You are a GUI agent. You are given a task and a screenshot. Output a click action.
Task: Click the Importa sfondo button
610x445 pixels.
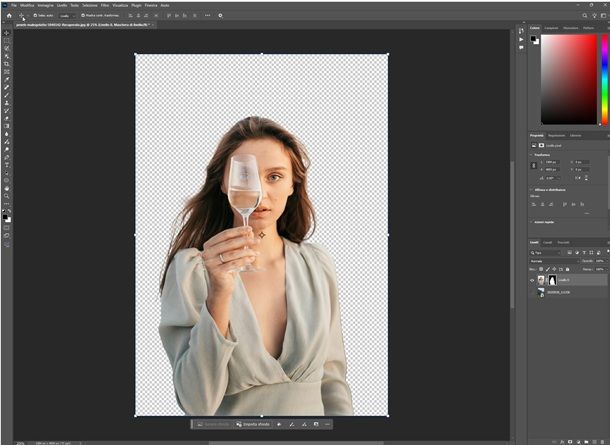(255, 424)
